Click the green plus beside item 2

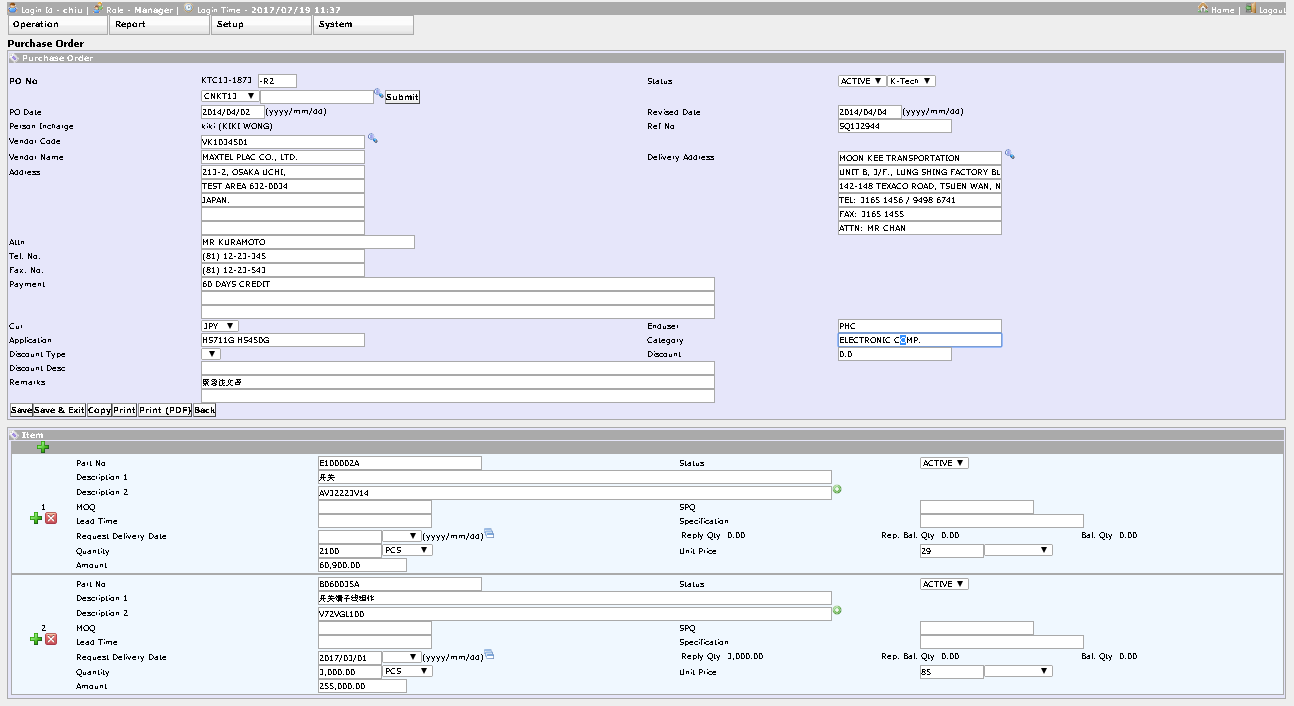pyautogui.click(x=36, y=639)
